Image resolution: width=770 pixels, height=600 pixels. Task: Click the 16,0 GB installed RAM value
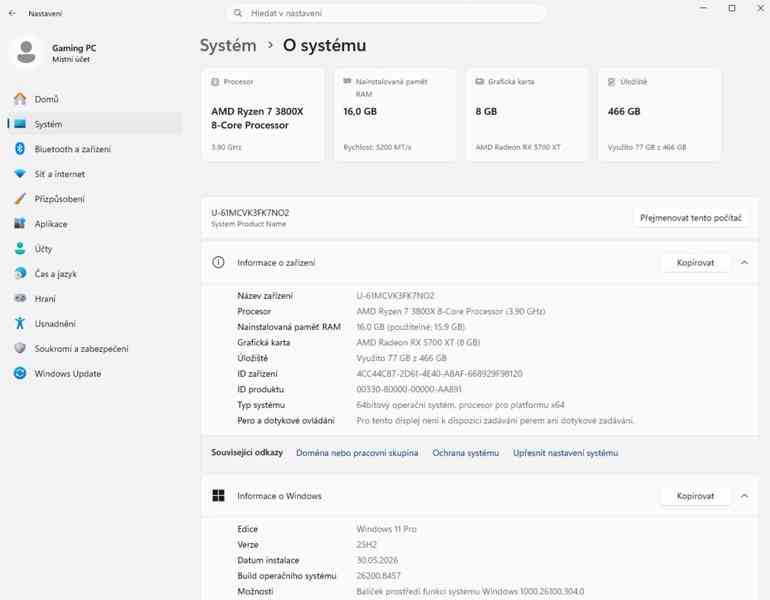click(x=360, y=111)
